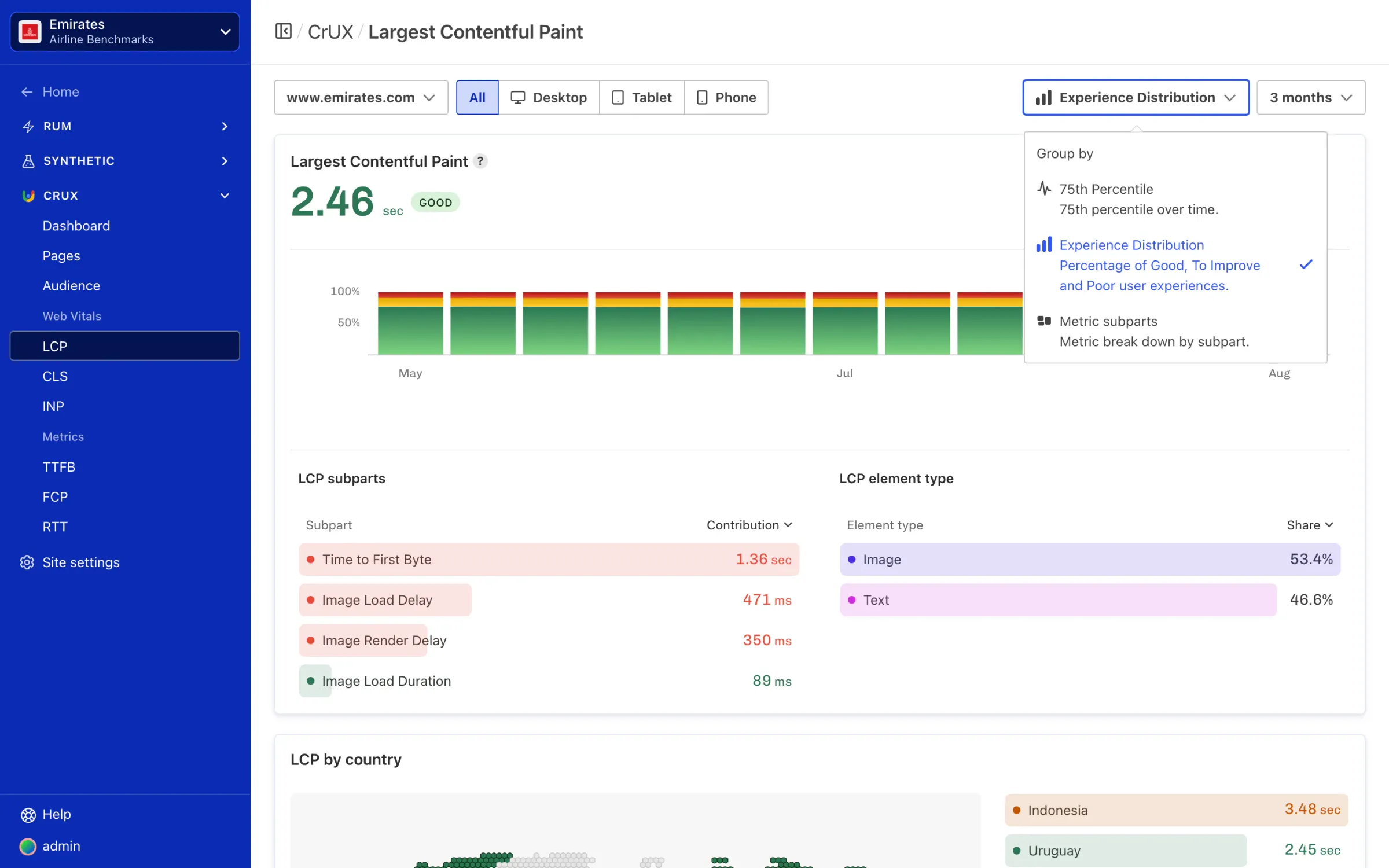Viewport: 1389px width, 868px height.
Task: Click the RUM lightning bolt icon
Action: pos(28,126)
